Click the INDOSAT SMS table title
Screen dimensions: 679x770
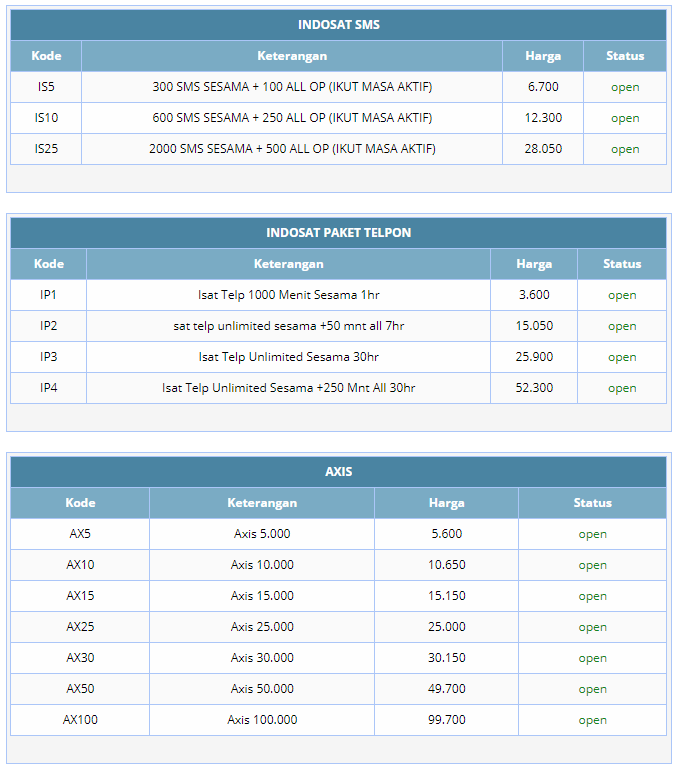[x=338, y=25]
